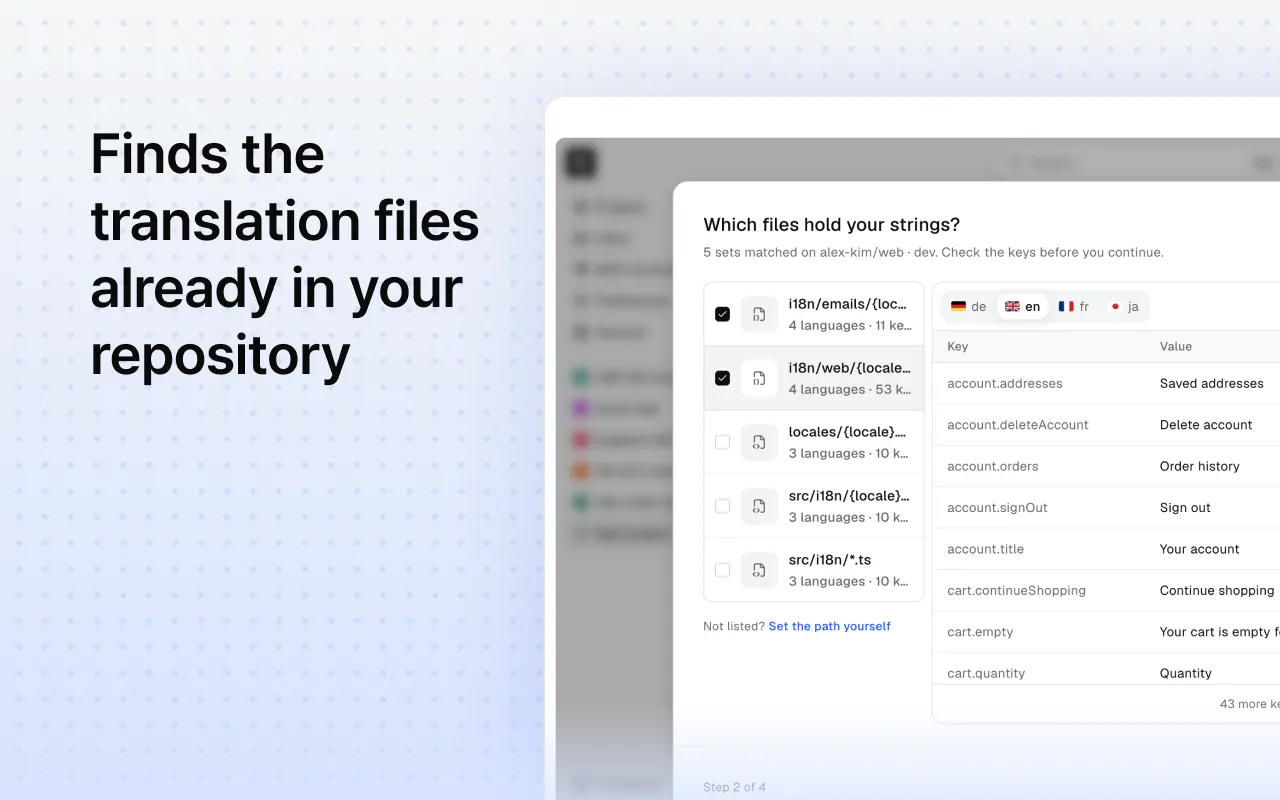Click the 'Quantity' value cell
1280x800 pixels.
click(1185, 673)
